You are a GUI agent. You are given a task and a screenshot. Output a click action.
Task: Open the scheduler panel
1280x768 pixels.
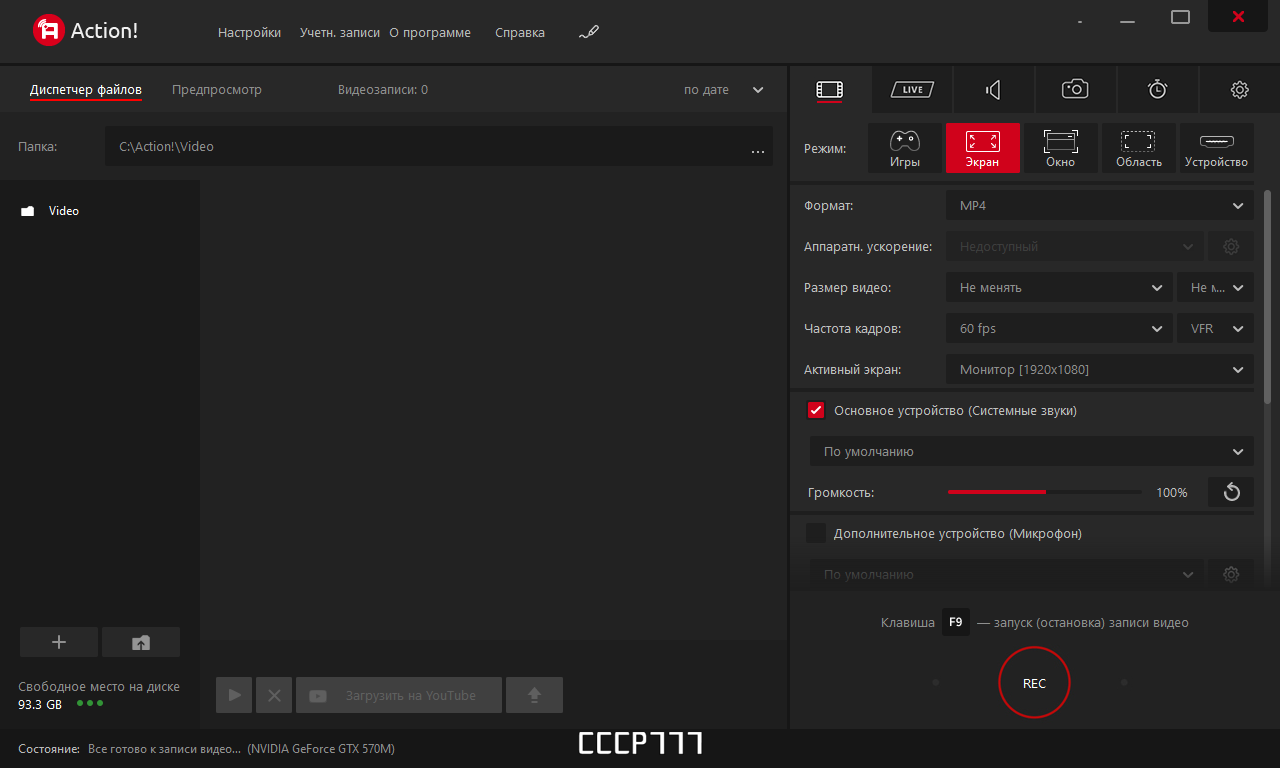pos(1157,89)
